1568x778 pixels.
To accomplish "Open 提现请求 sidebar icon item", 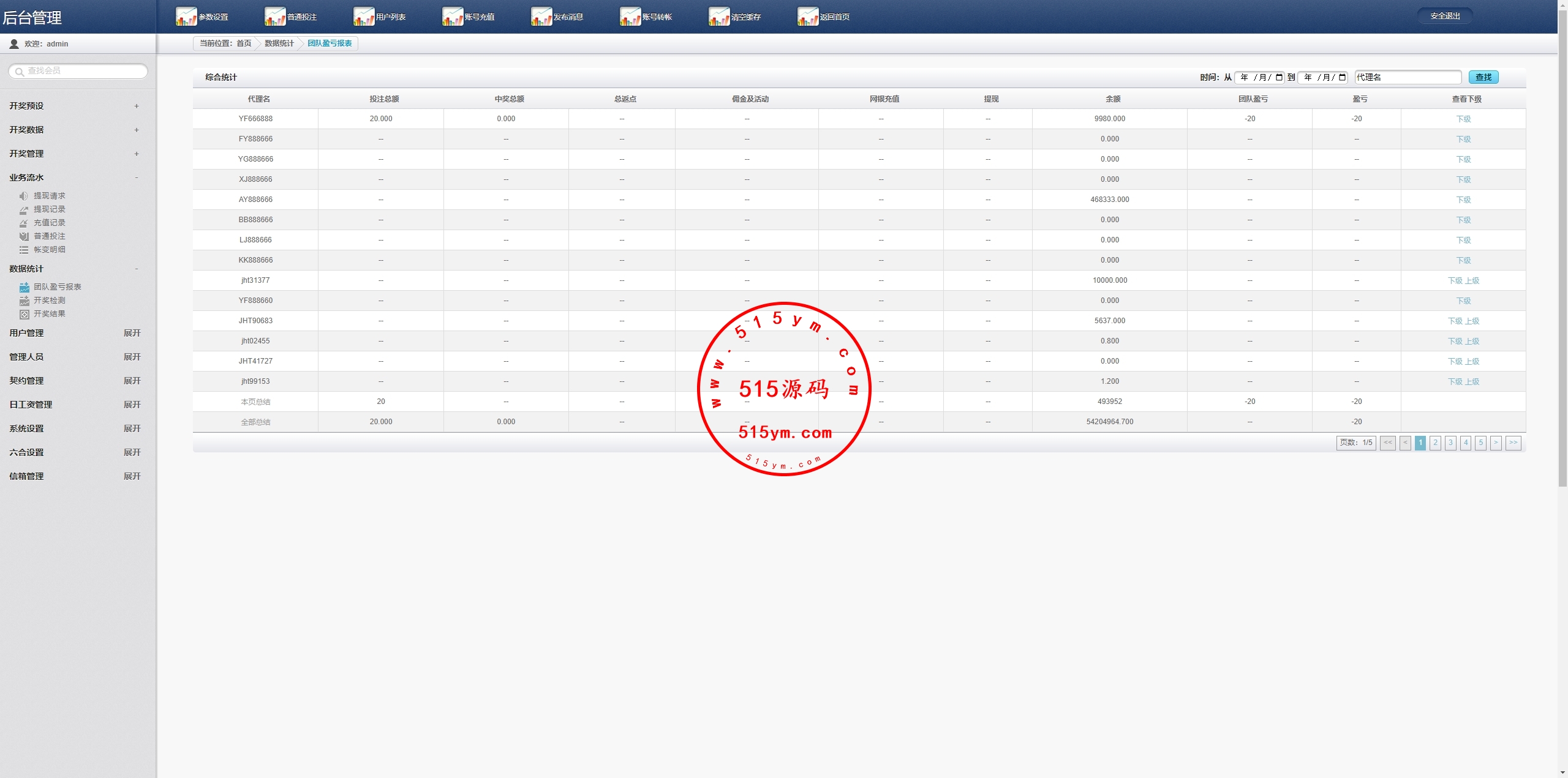I will [x=24, y=196].
